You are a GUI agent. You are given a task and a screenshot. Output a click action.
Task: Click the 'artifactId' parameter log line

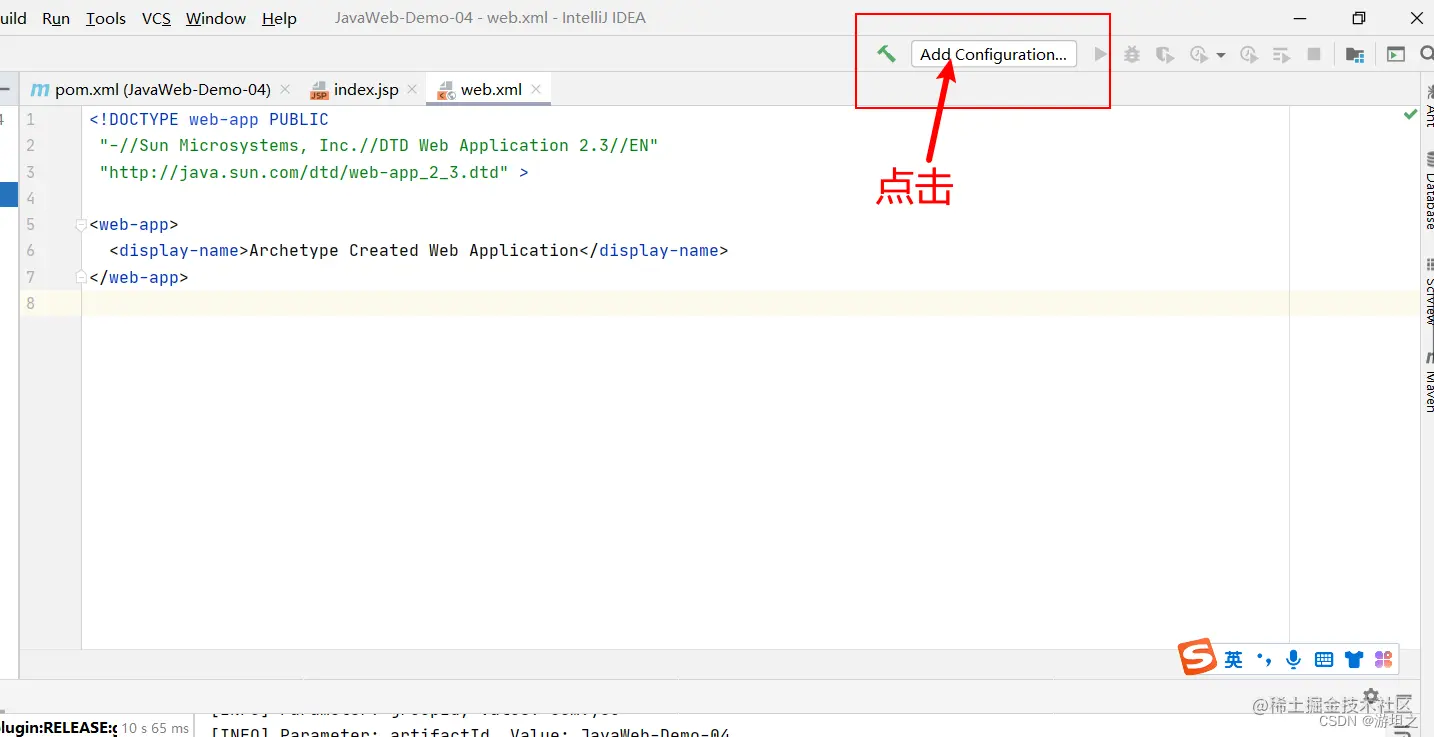tap(470, 732)
